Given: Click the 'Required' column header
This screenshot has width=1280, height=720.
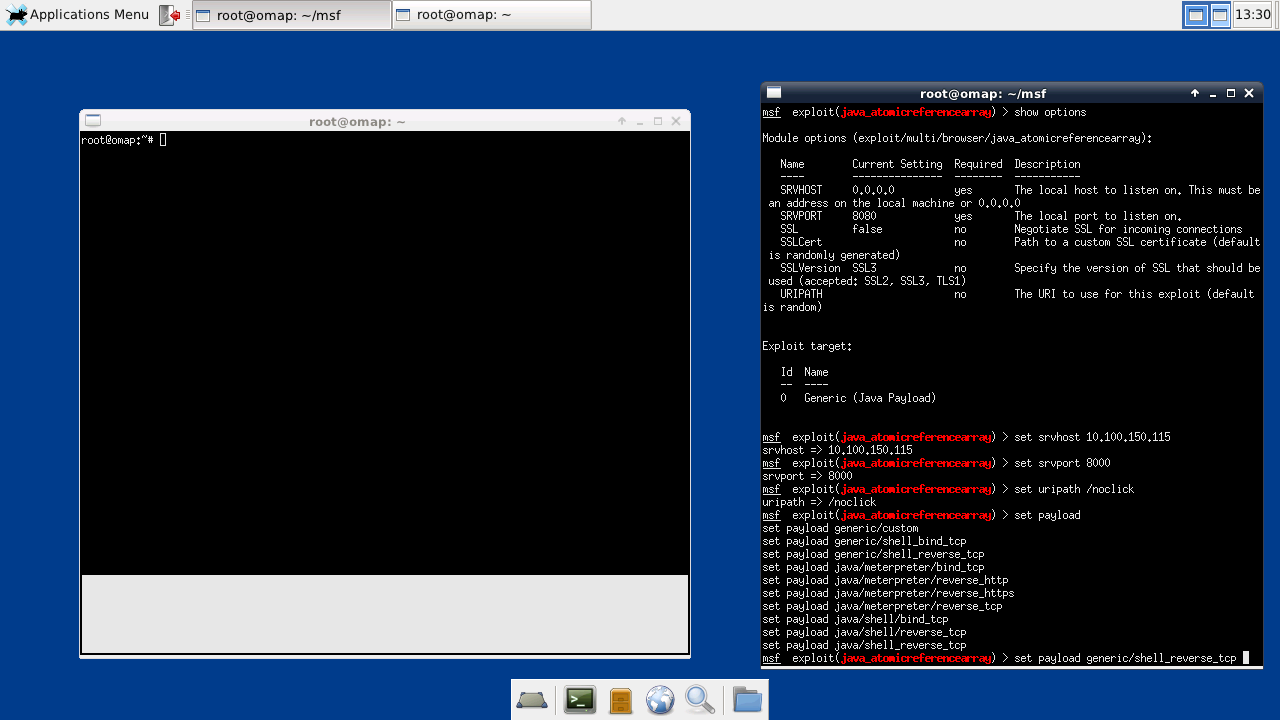Looking at the screenshot, I should [978, 164].
